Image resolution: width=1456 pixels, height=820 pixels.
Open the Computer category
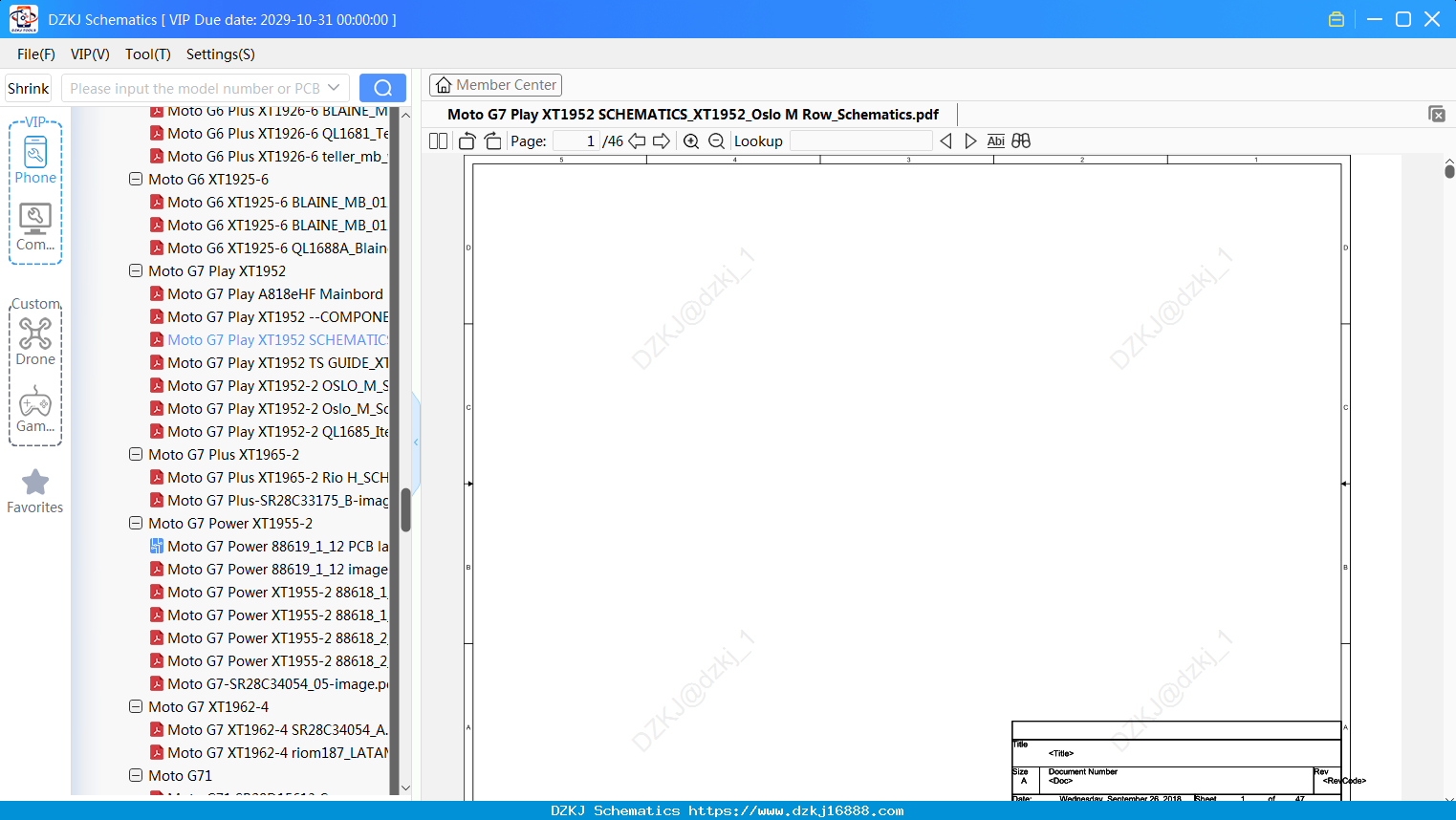(x=35, y=227)
